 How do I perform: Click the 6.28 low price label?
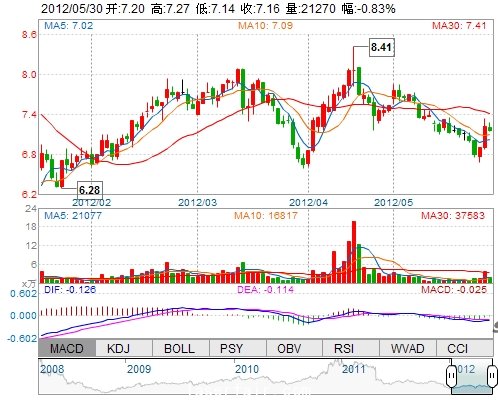[89, 190]
